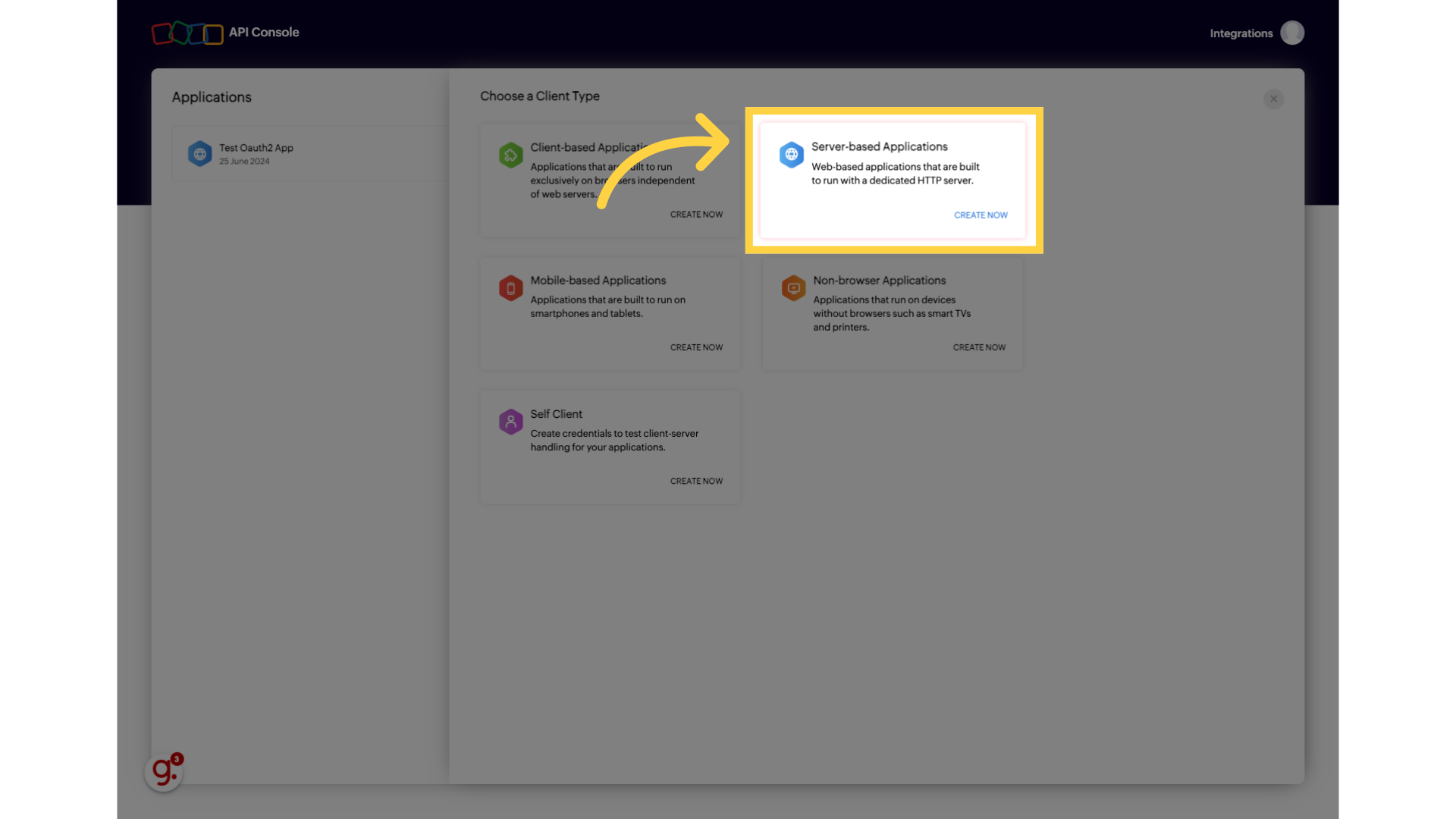Screen dimensions: 1456x819
Task: Open the user avatar profile menu
Action: (1292, 33)
